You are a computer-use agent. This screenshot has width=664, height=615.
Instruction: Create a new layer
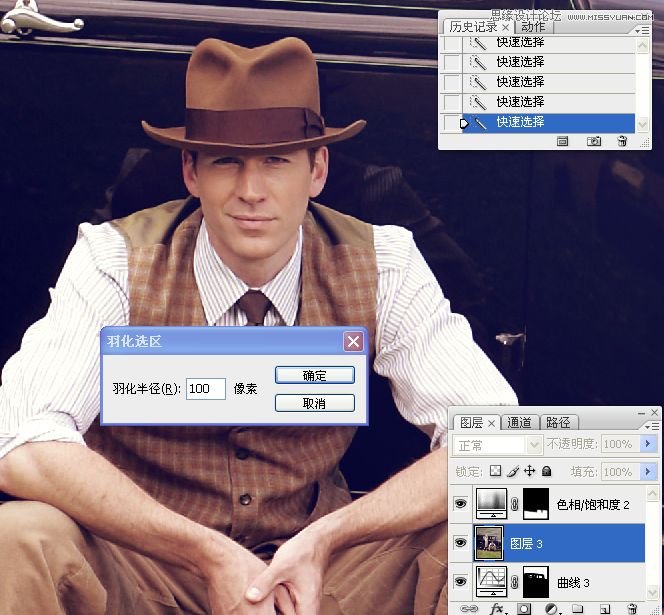click(604, 609)
